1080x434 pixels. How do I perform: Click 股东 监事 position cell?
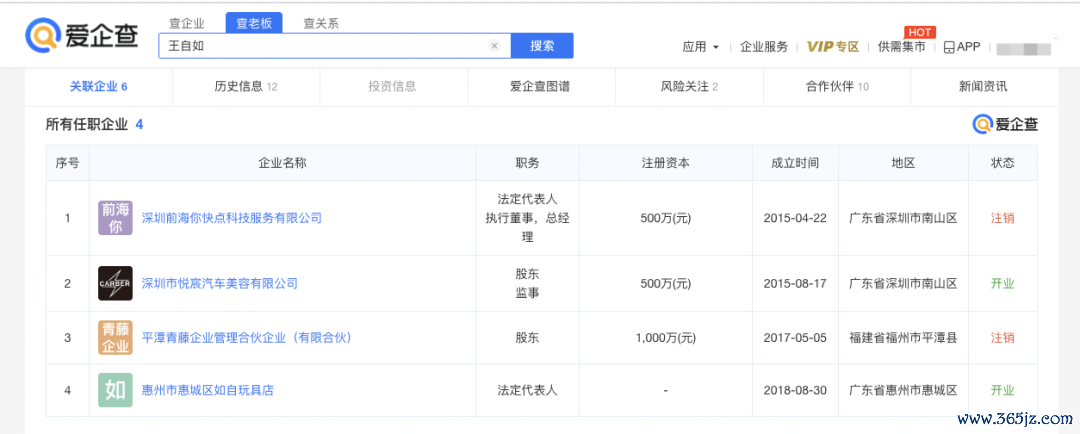tap(527, 283)
